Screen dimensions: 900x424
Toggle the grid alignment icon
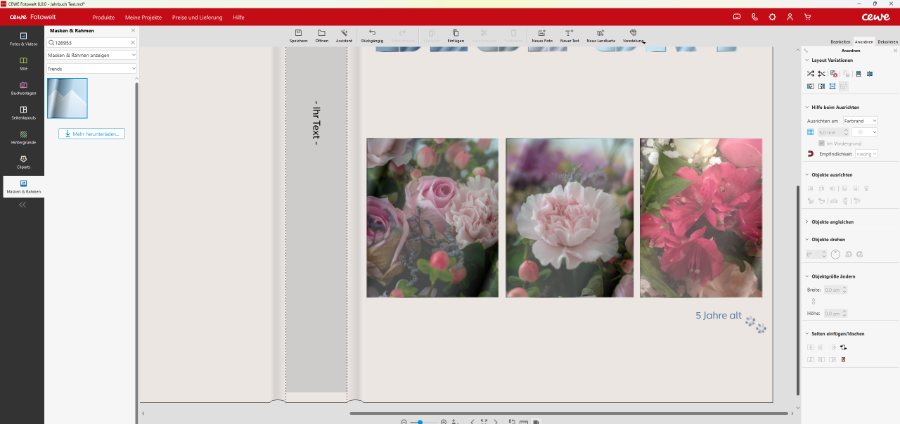(x=810, y=132)
